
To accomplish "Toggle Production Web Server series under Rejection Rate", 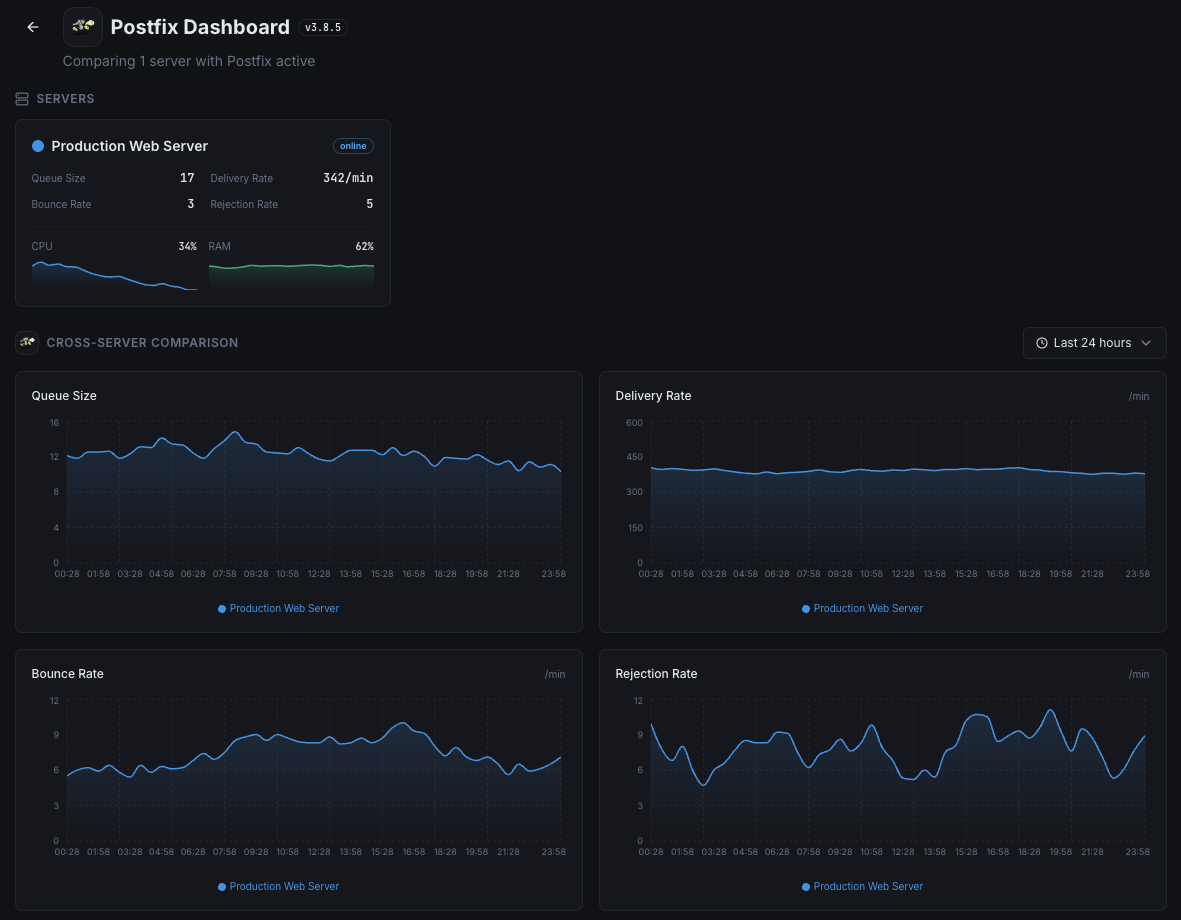I will (862, 886).
